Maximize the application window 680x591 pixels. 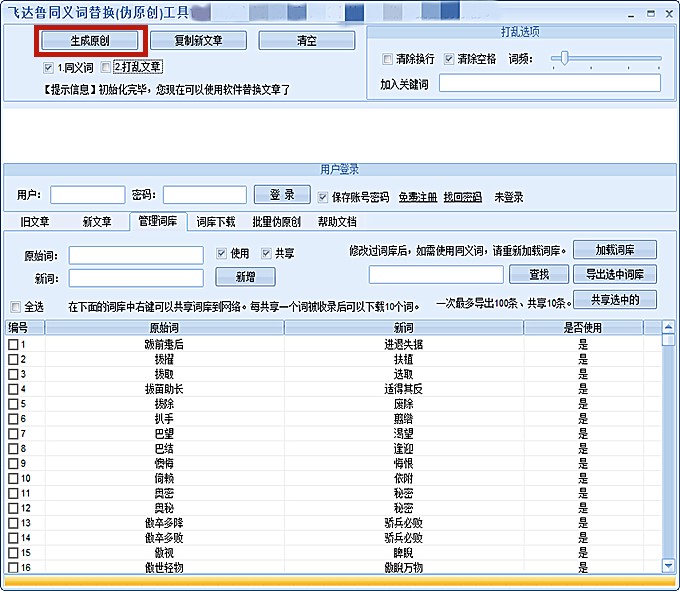click(651, 14)
